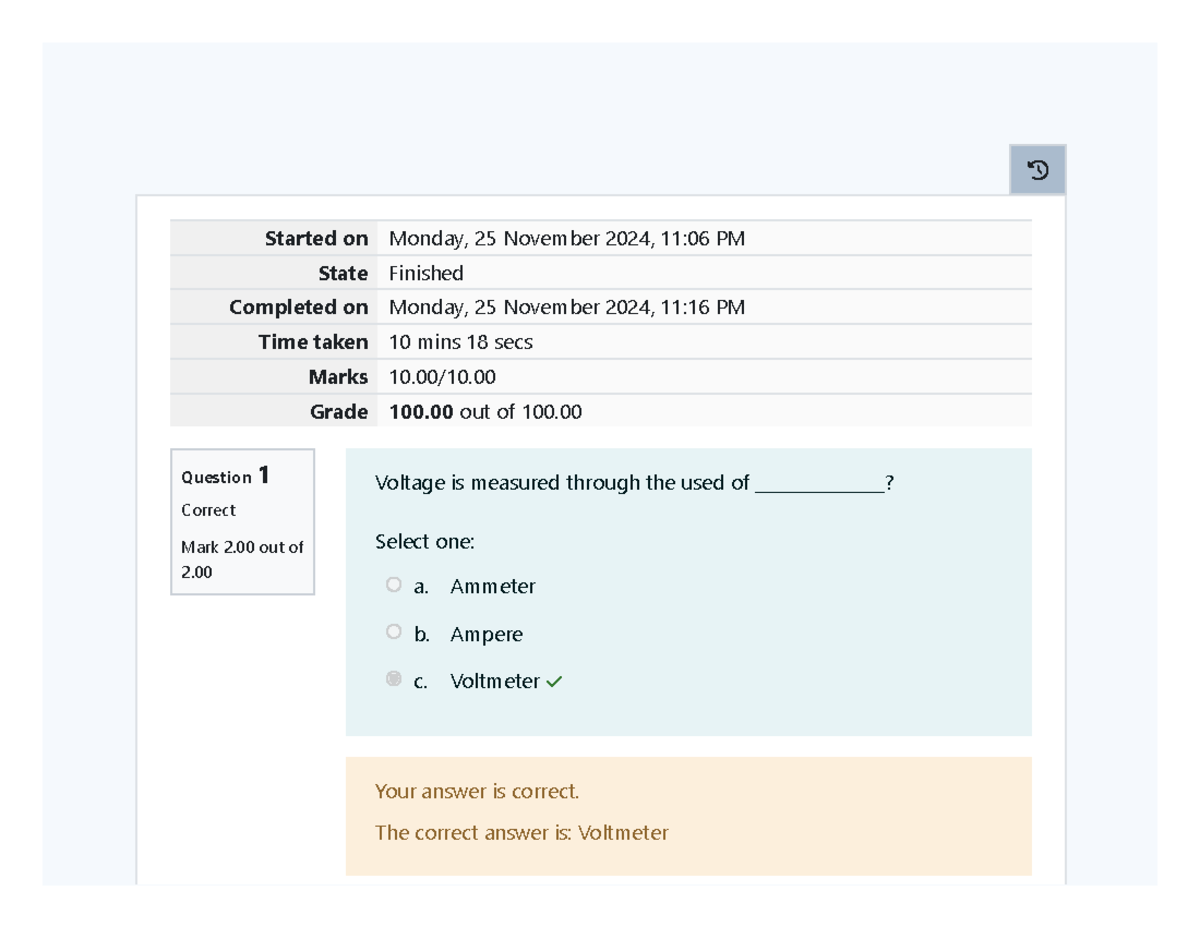Click the 'Marks' row label
This screenshot has width=1200, height=927.
click(x=338, y=377)
